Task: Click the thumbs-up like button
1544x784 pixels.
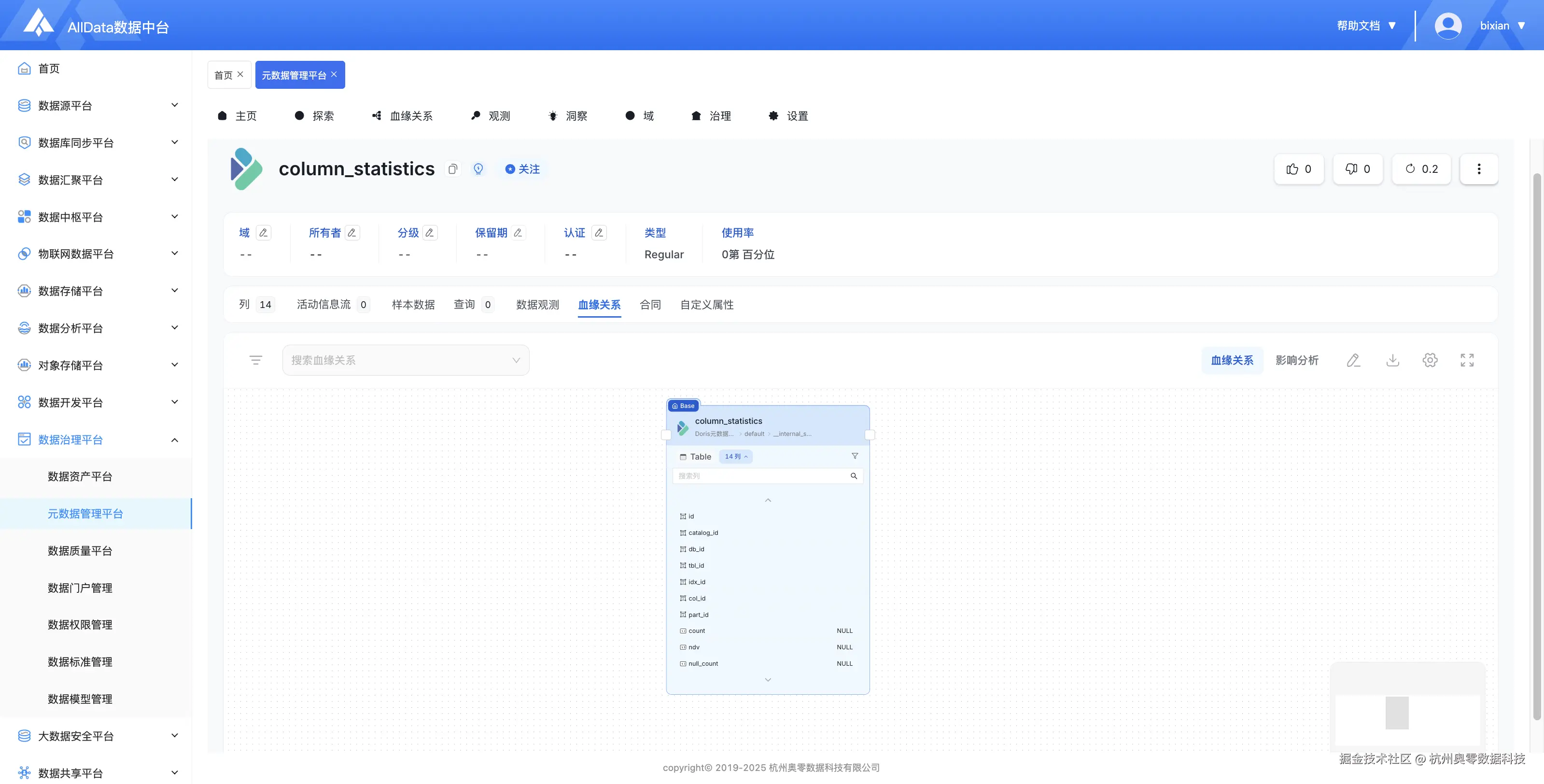Action: 1298,169
